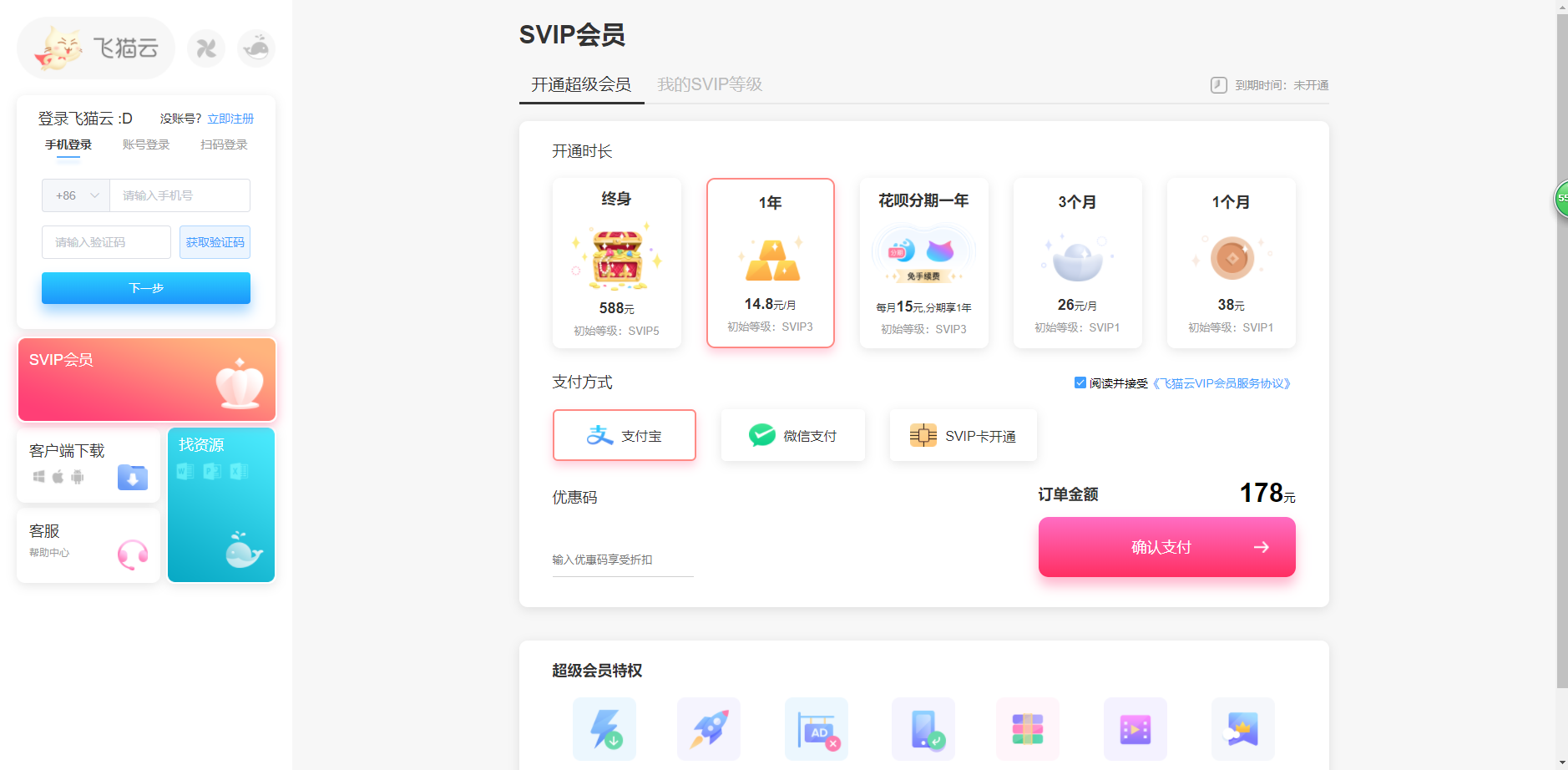Select the 3个月 membership duration option
The height and width of the screenshot is (770, 1568).
coord(1078,263)
